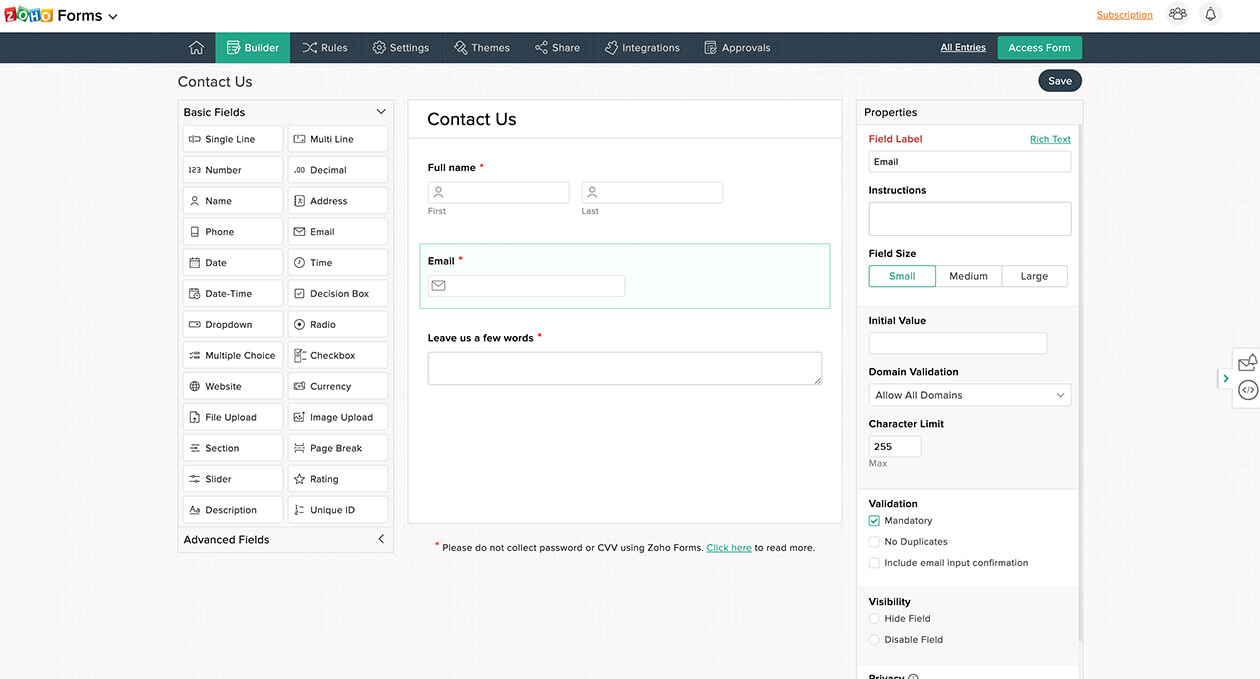The width and height of the screenshot is (1260, 679).
Task: Add a Currency field
Action: coord(338,386)
